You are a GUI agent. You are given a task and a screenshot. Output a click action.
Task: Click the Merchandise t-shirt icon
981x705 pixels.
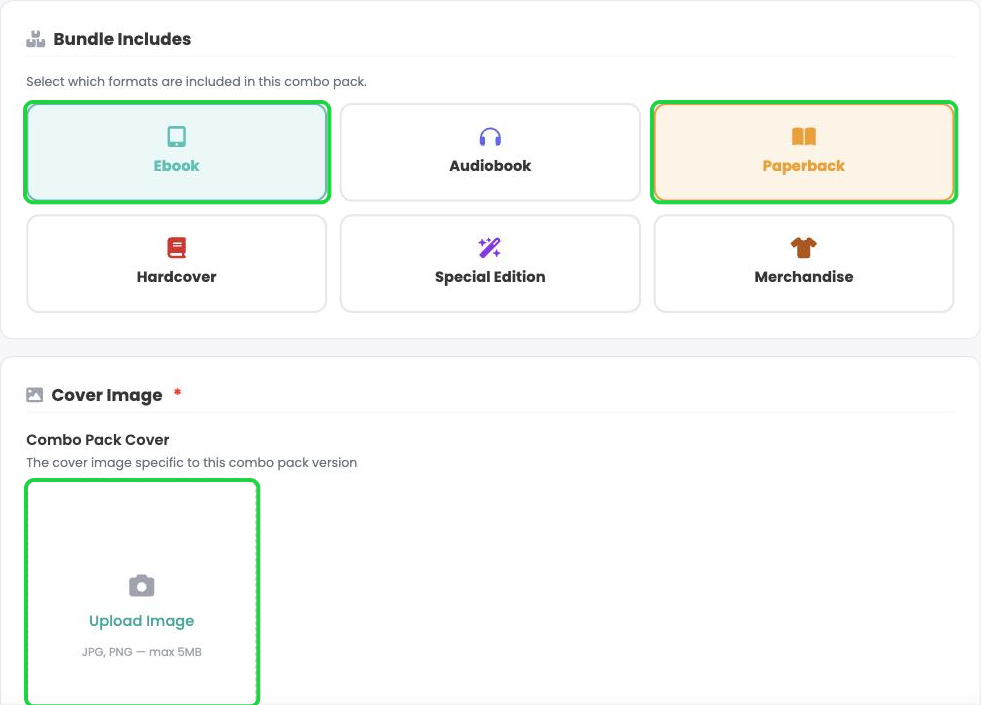pos(803,248)
